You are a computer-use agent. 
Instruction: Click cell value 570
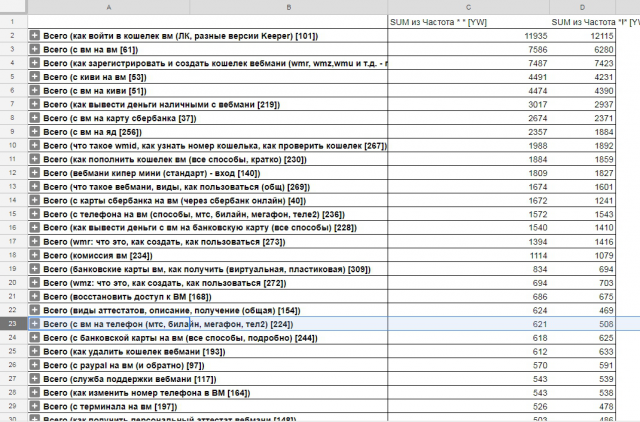click(540, 365)
